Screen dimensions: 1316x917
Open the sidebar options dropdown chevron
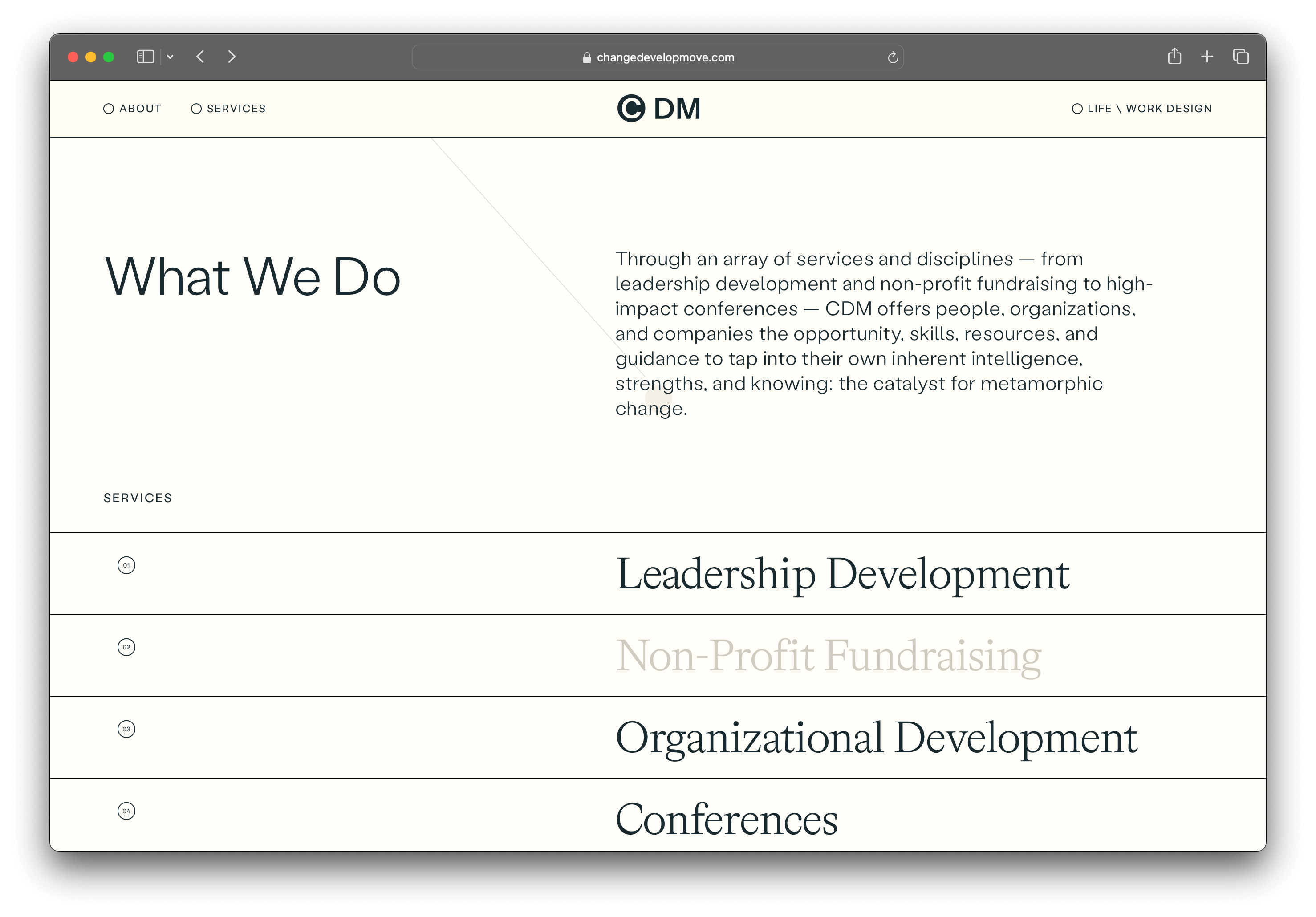click(170, 57)
